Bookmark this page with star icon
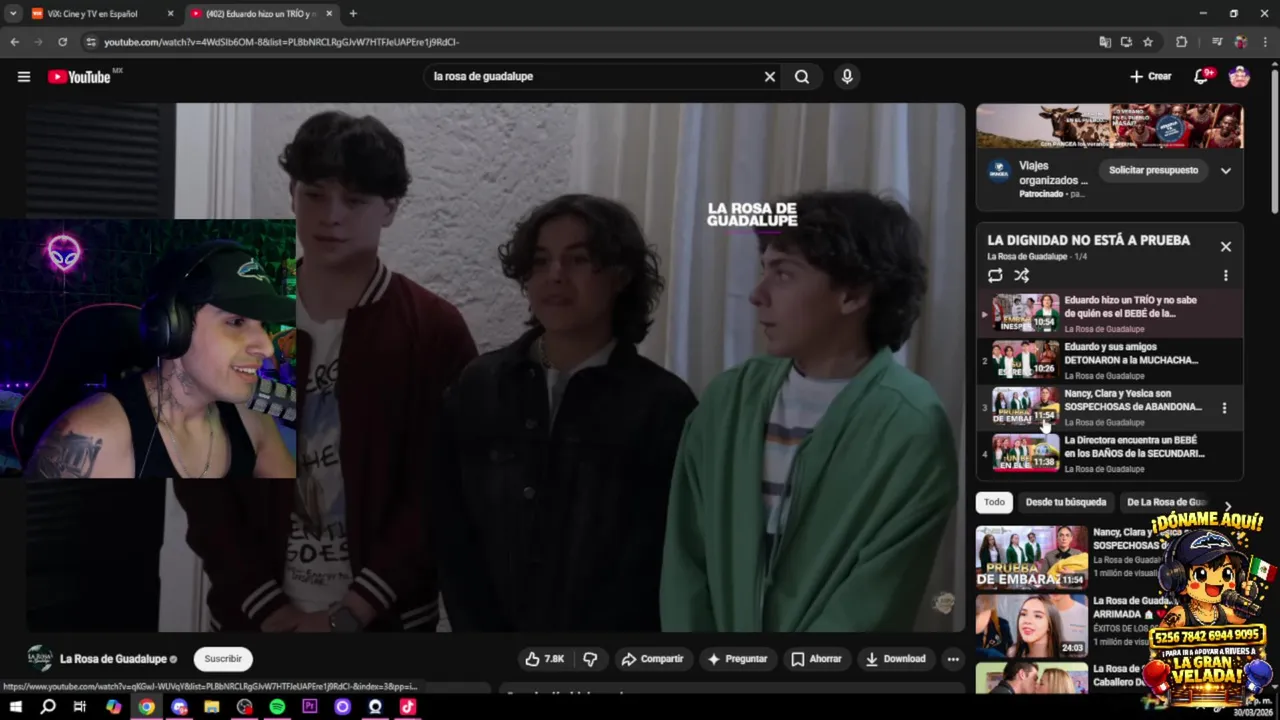This screenshot has height=720, width=1280. [x=1148, y=42]
